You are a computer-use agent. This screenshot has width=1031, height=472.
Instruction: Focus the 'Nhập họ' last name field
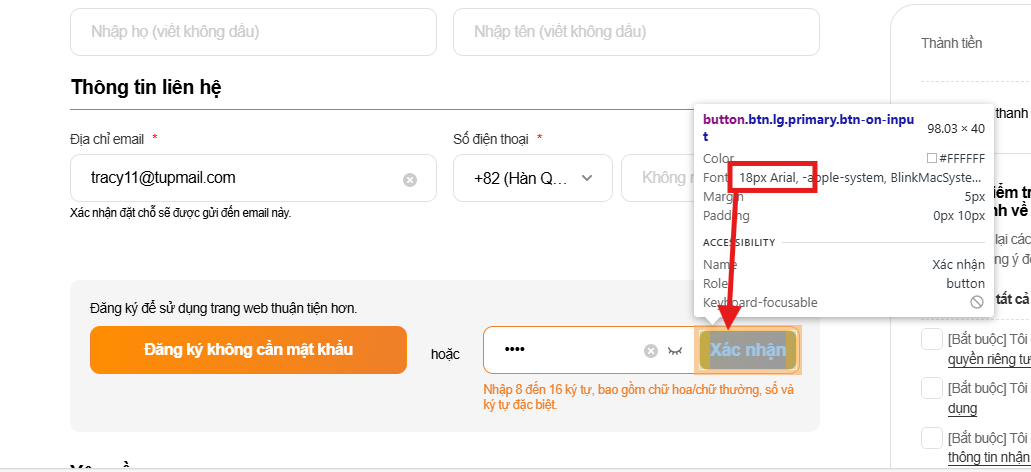[253, 32]
